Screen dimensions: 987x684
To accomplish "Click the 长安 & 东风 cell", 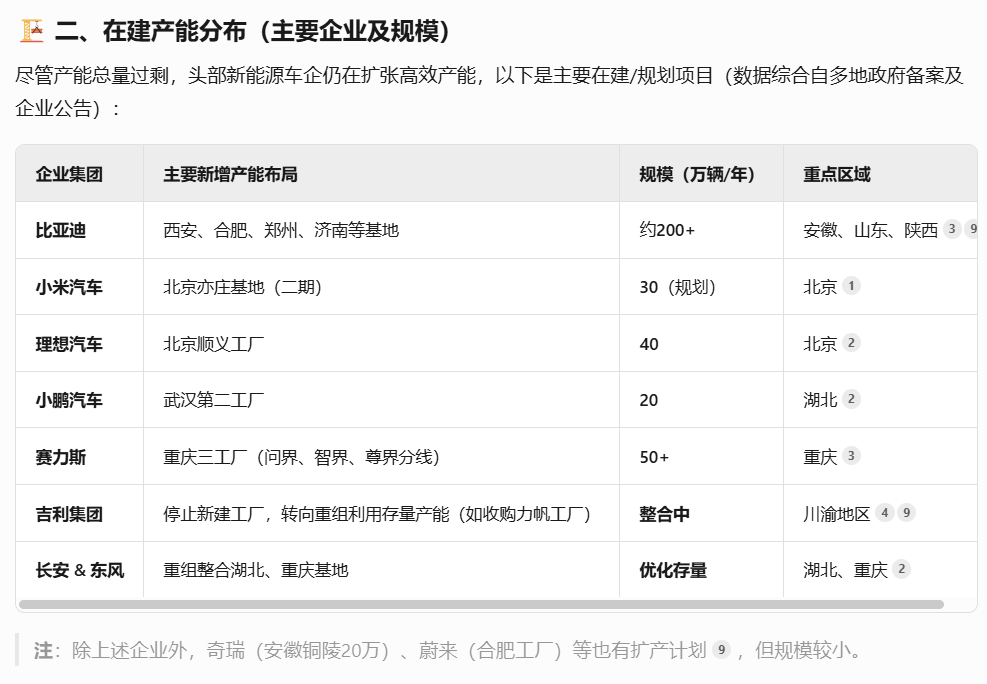I will [80, 570].
